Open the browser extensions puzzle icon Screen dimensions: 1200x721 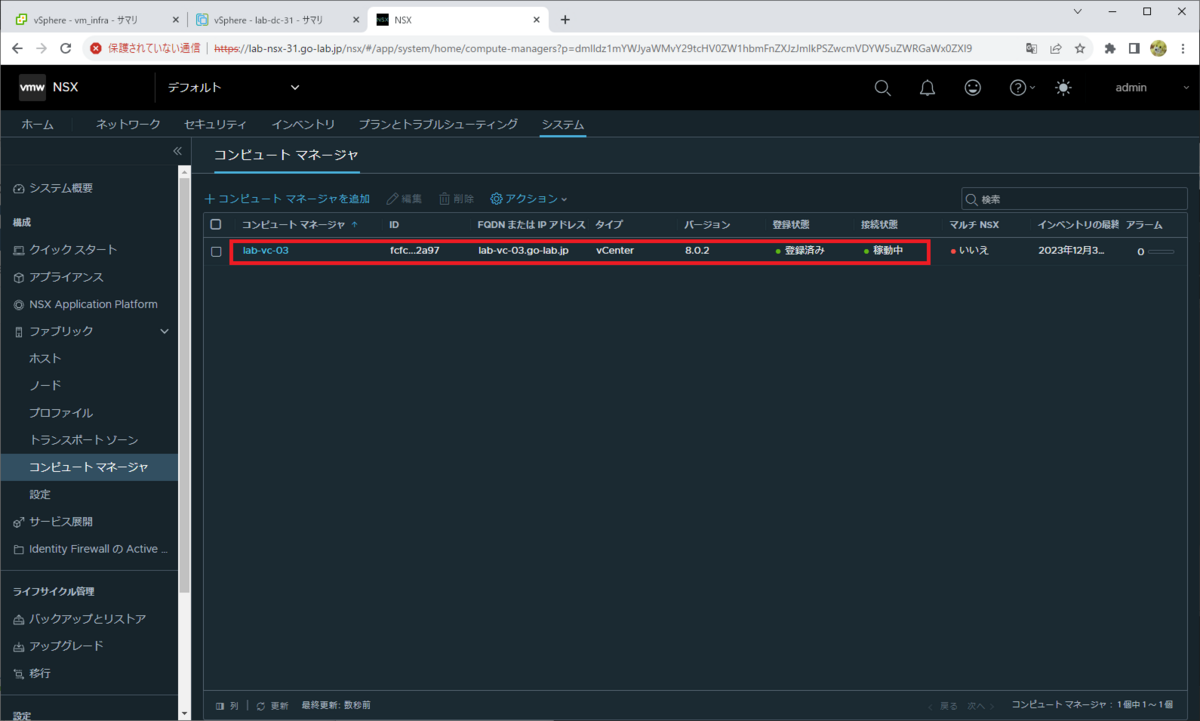pyautogui.click(x=1109, y=48)
